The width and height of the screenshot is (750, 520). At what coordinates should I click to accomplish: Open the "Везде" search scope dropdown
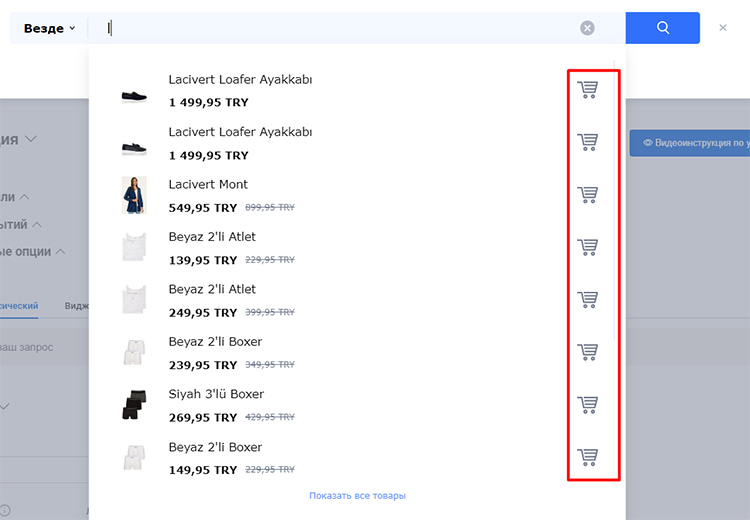click(x=49, y=28)
